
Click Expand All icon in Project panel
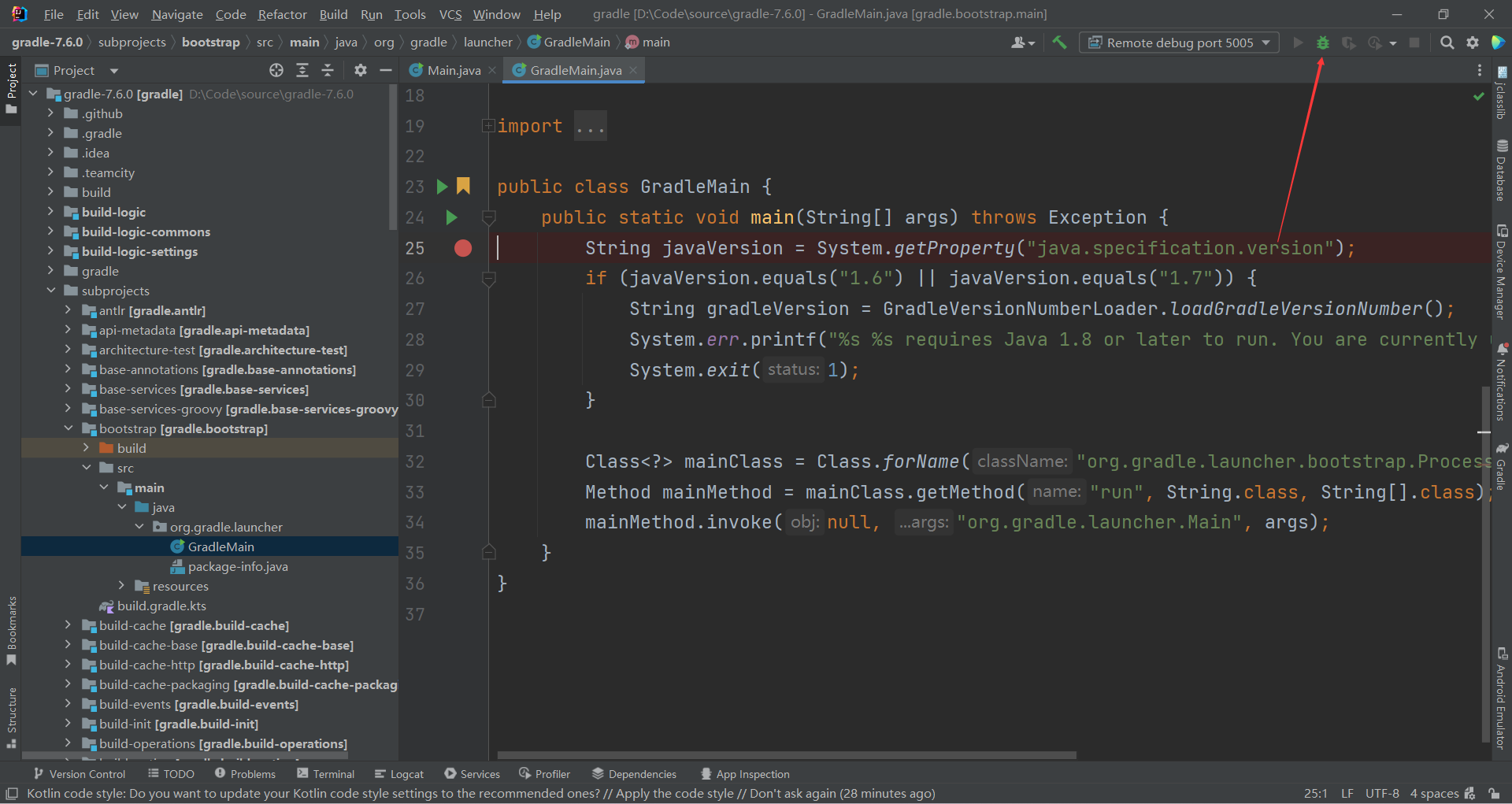tap(302, 70)
